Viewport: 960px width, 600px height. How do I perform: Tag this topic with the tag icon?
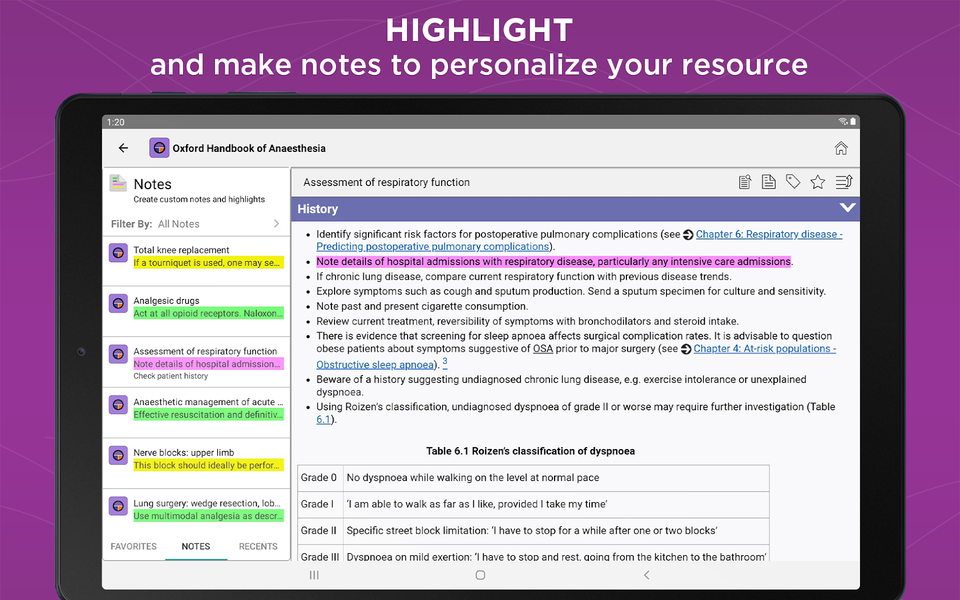tap(793, 182)
